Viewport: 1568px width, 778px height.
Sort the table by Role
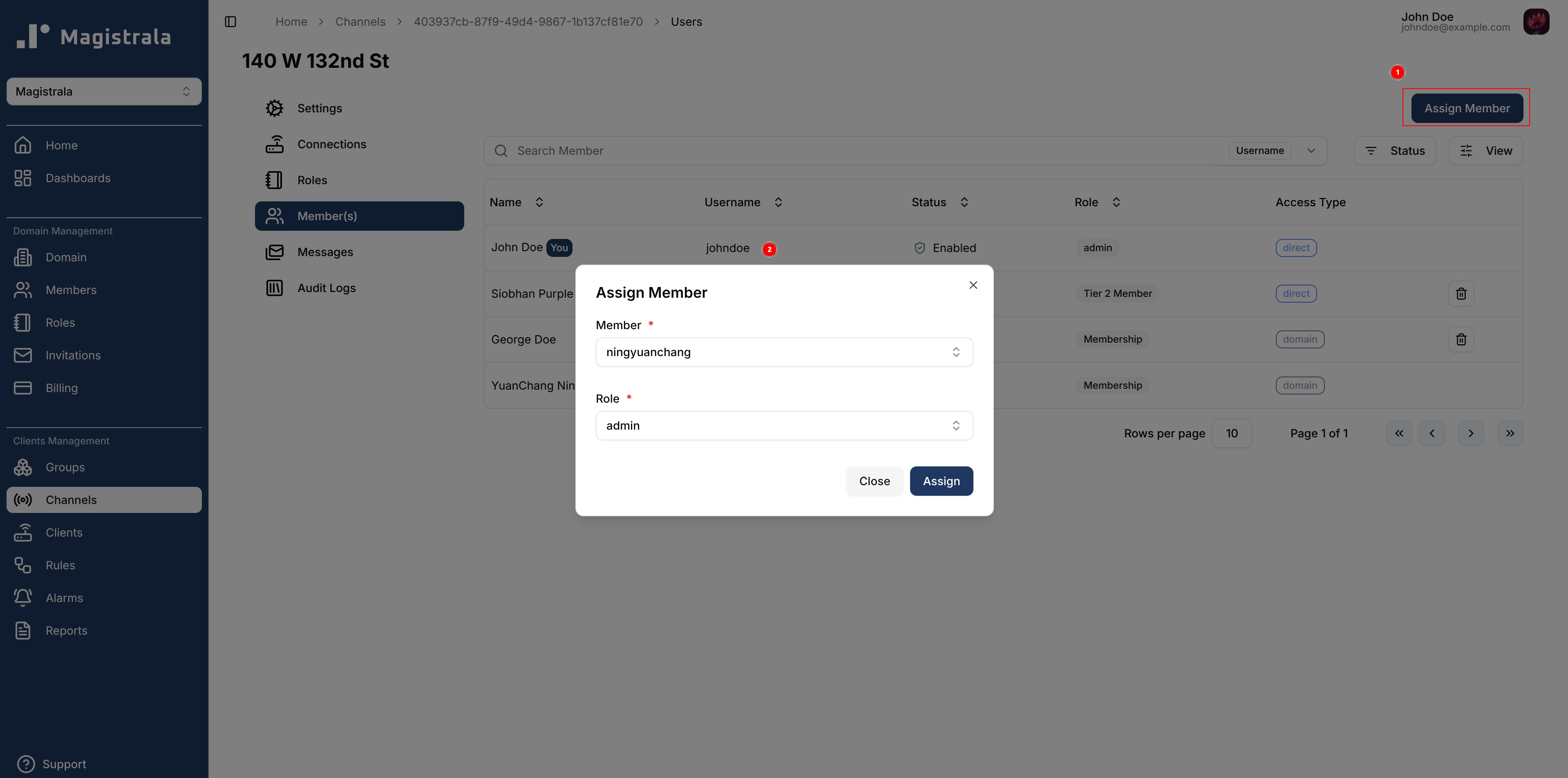(1097, 203)
